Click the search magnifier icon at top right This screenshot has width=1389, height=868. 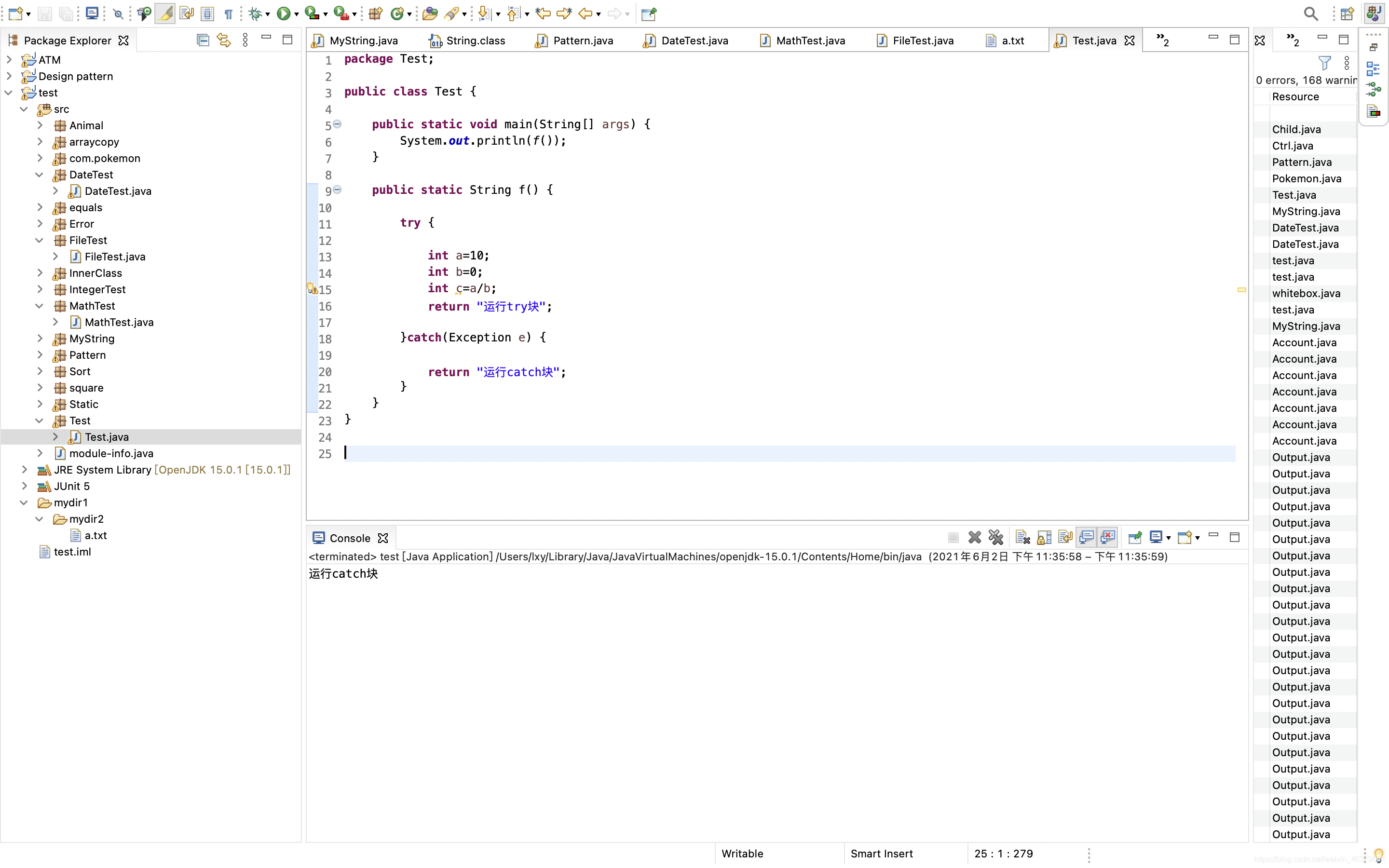[x=1310, y=13]
